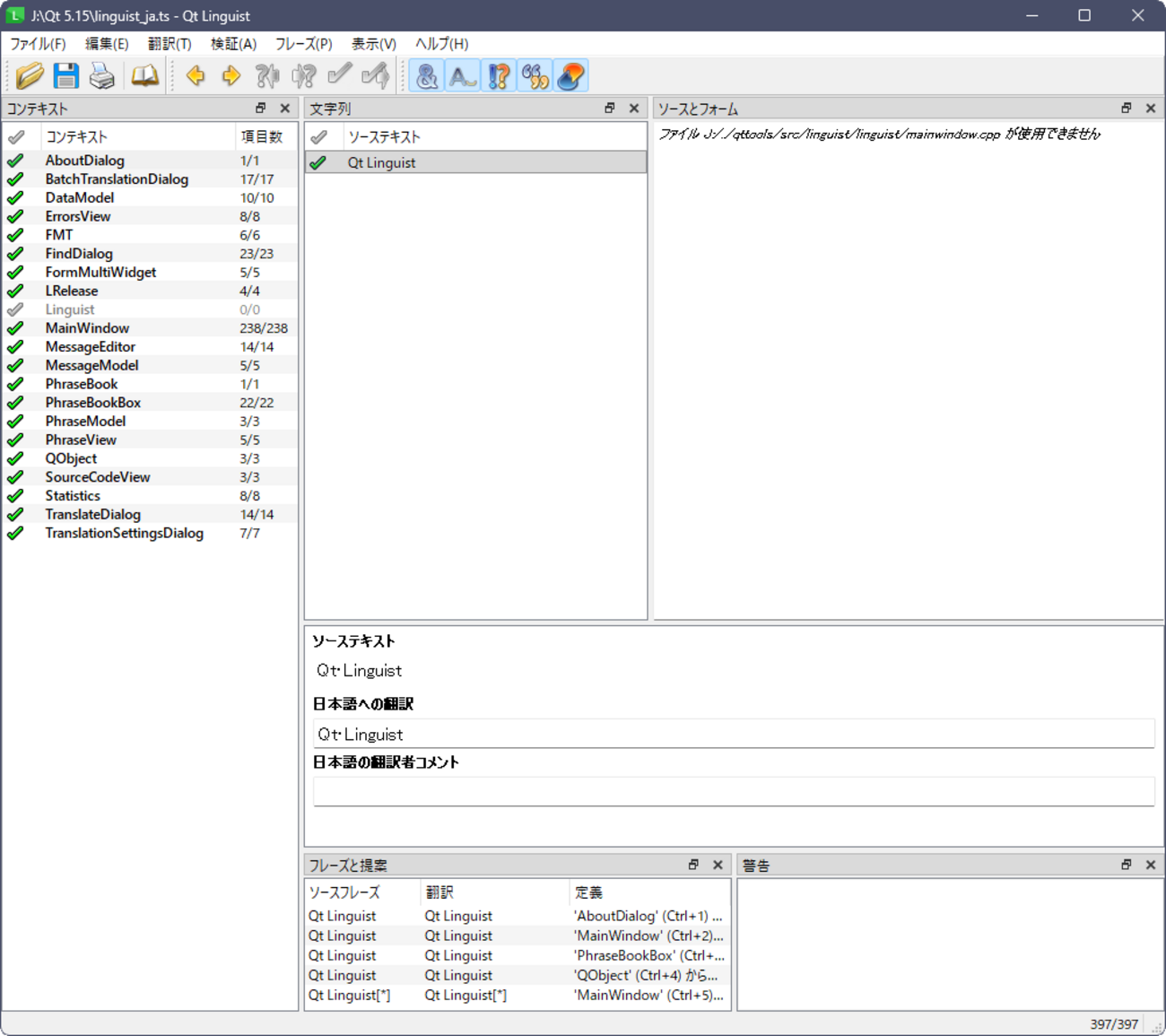Screen dimensions: 1166x1036
Task: Pick the phrase suggestion defined in 'AboutDialog' (Ctrl+1)
Action: (518, 916)
